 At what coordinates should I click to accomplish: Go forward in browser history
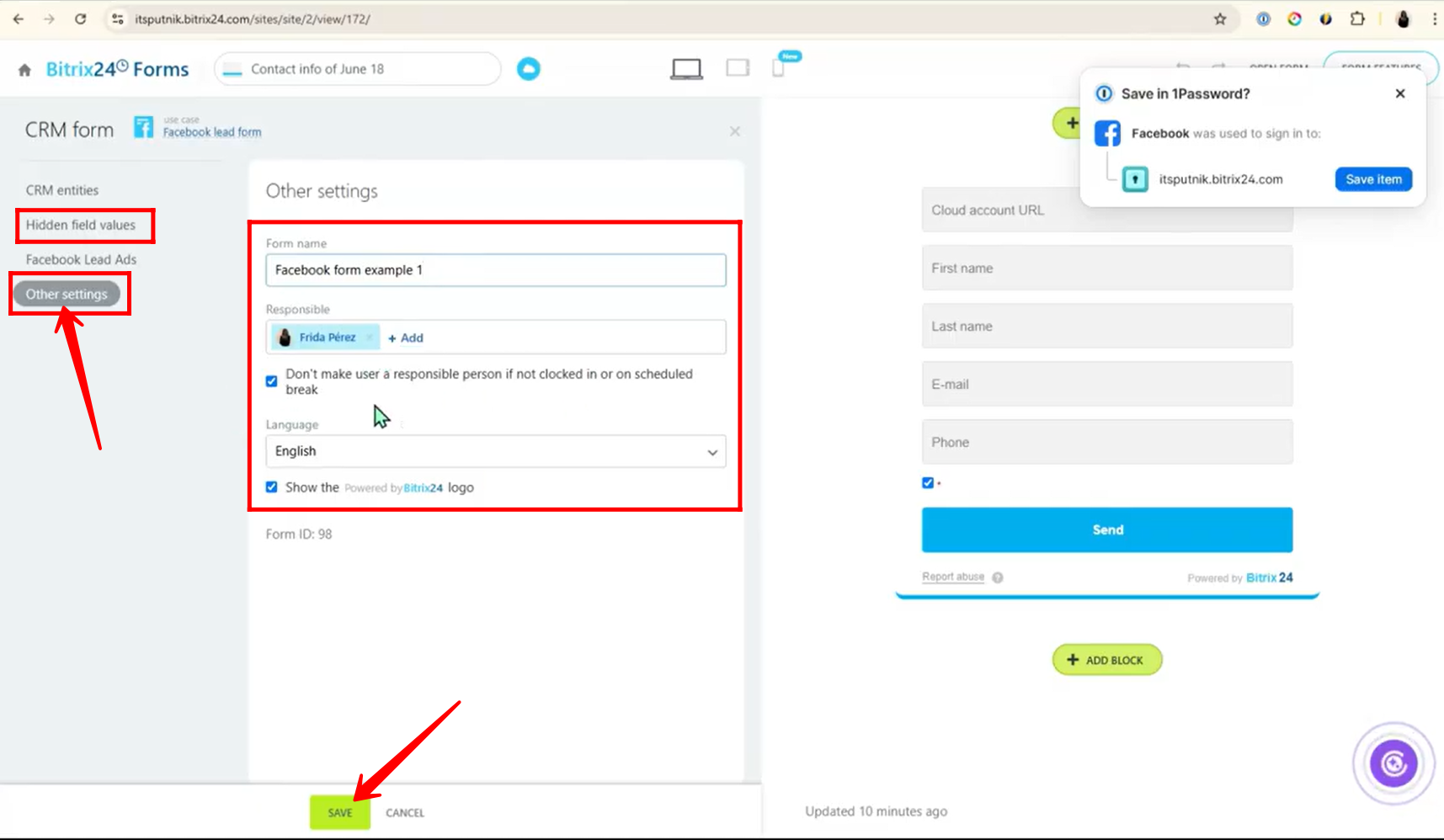[x=49, y=19]
